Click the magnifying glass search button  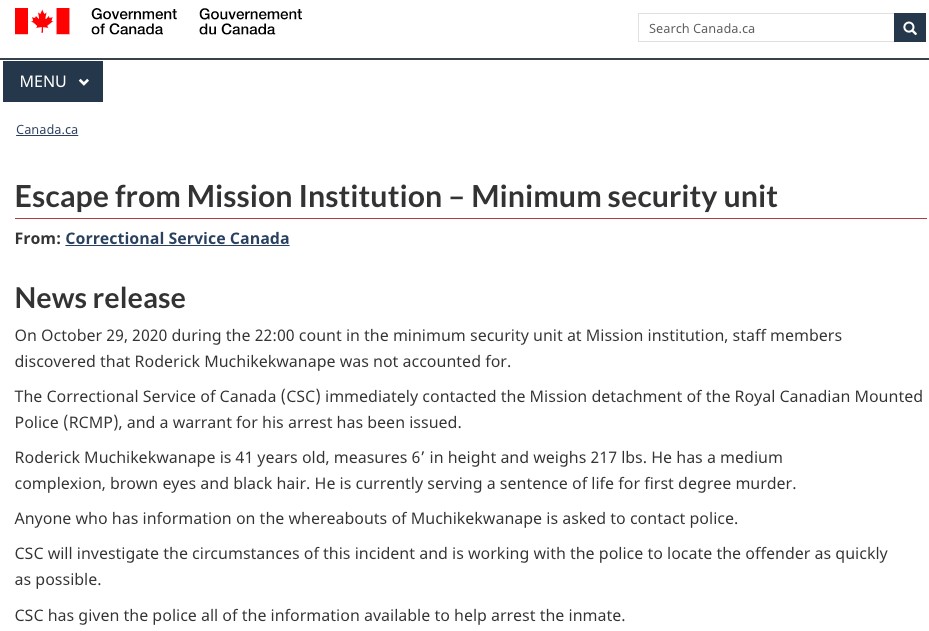coord(909,28)
